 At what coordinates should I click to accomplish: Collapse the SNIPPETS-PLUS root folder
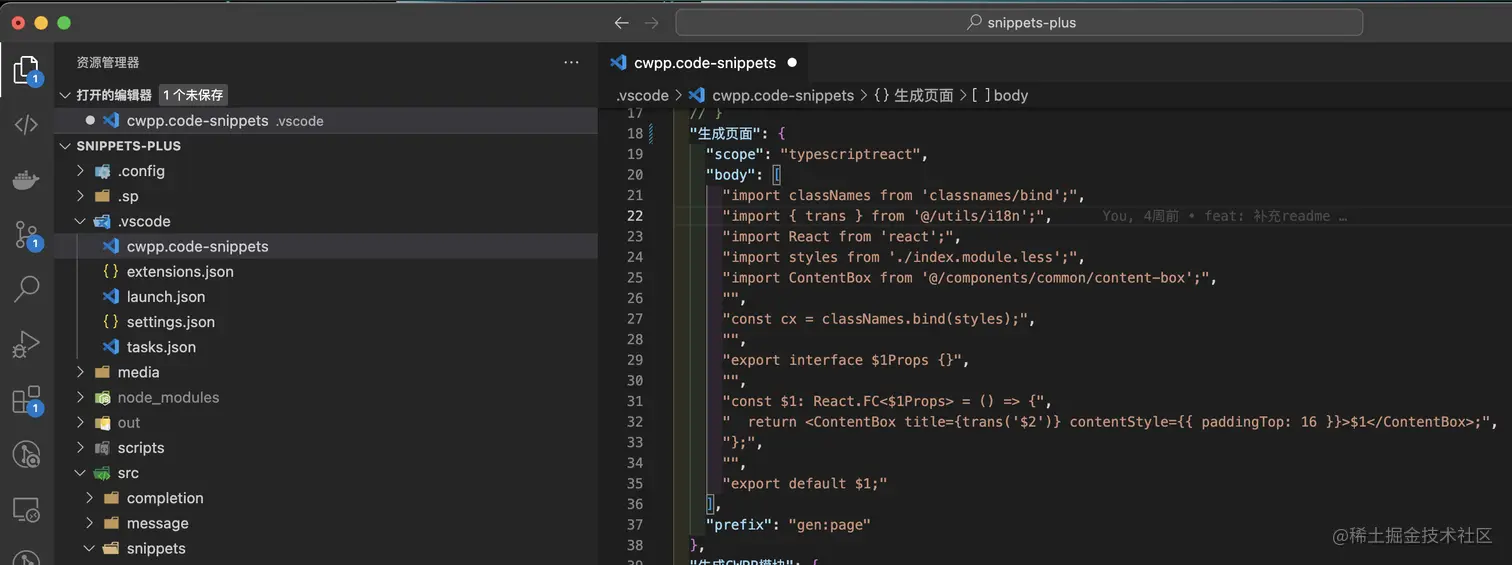pyautogui.click(x=66, y=145)
